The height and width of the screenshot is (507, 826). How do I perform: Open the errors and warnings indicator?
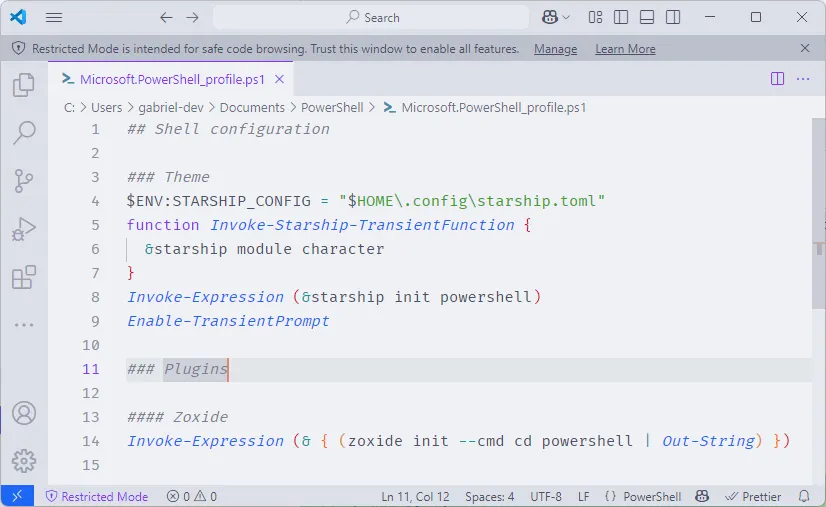click(192, 496)
